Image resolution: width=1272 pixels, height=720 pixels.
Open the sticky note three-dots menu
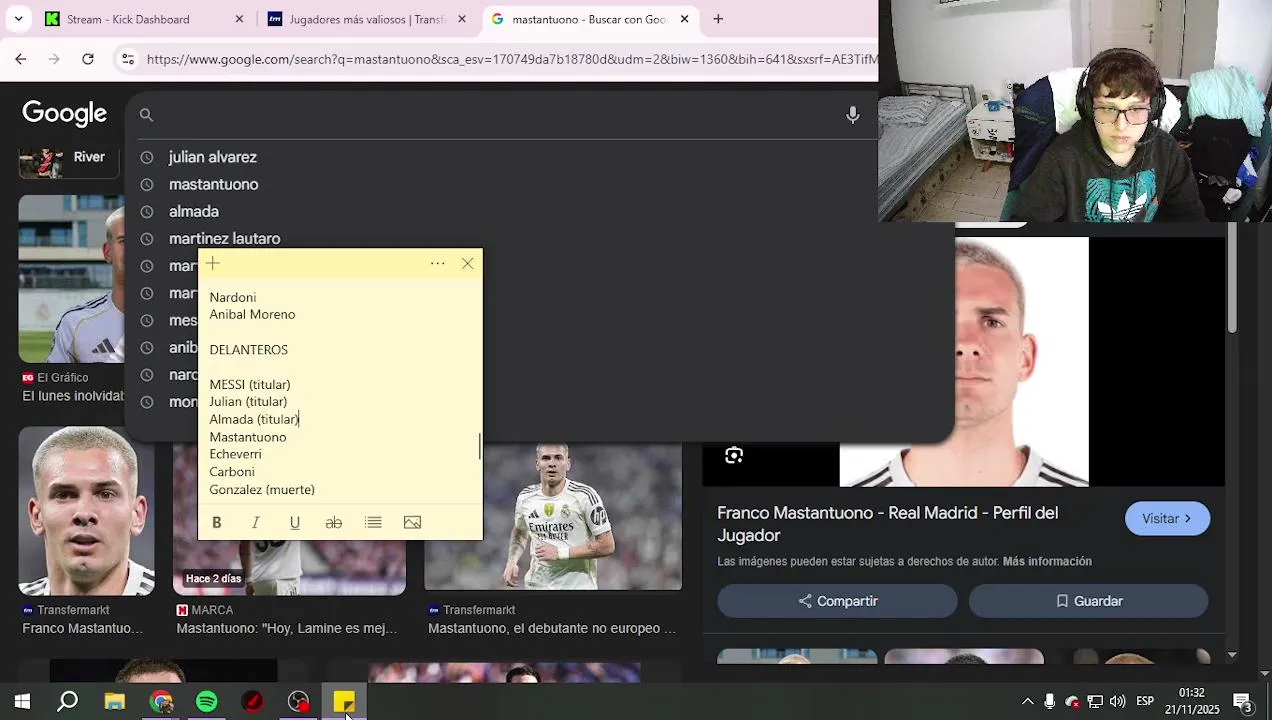coord(437,263)
